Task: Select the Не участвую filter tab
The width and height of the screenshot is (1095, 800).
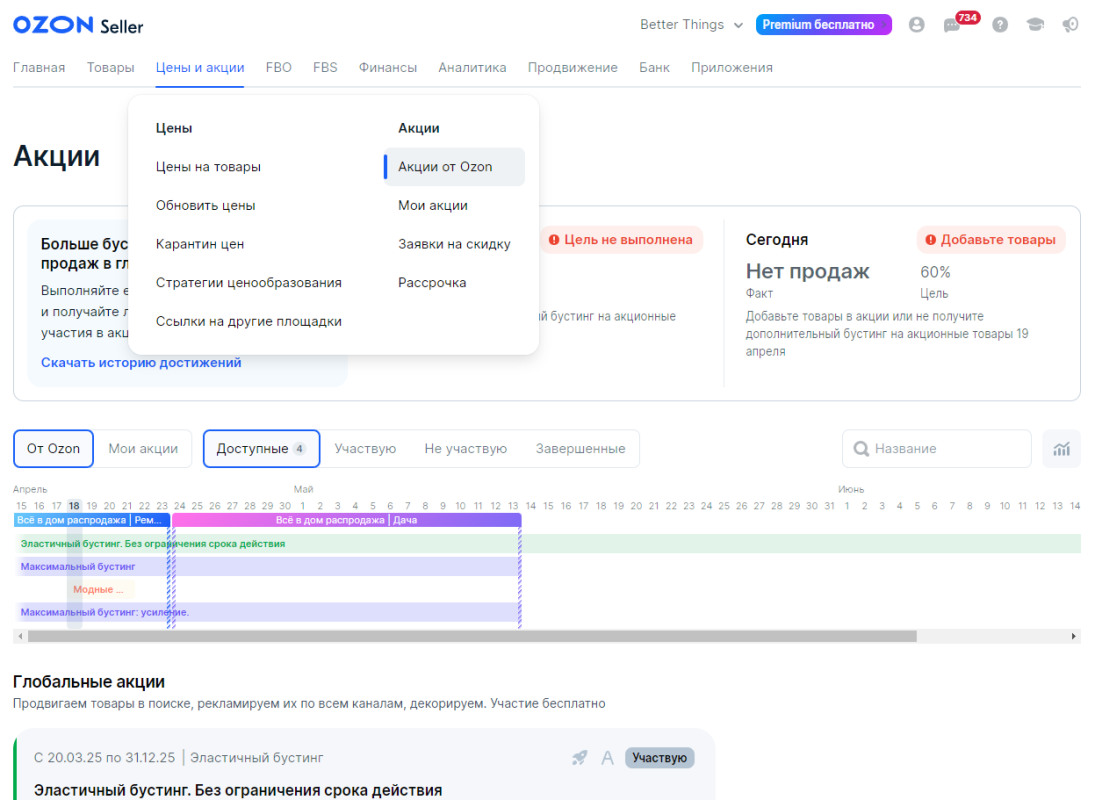Action: (x=466, y=449)
